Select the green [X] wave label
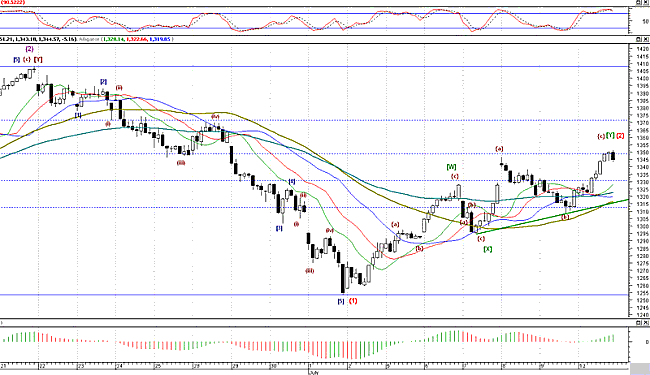 [488, 249]
